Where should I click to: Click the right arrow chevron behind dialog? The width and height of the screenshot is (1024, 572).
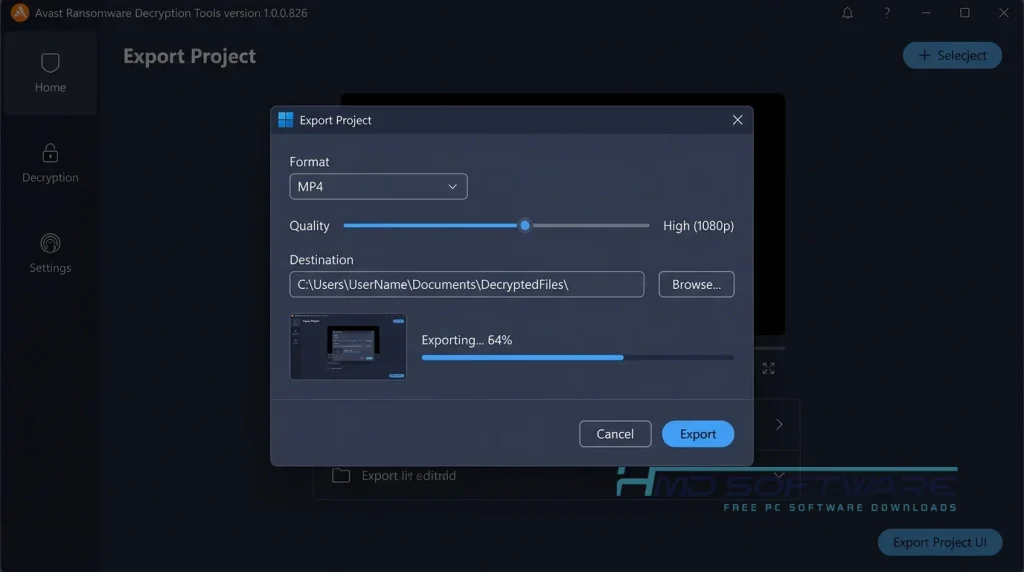[778, 424]
